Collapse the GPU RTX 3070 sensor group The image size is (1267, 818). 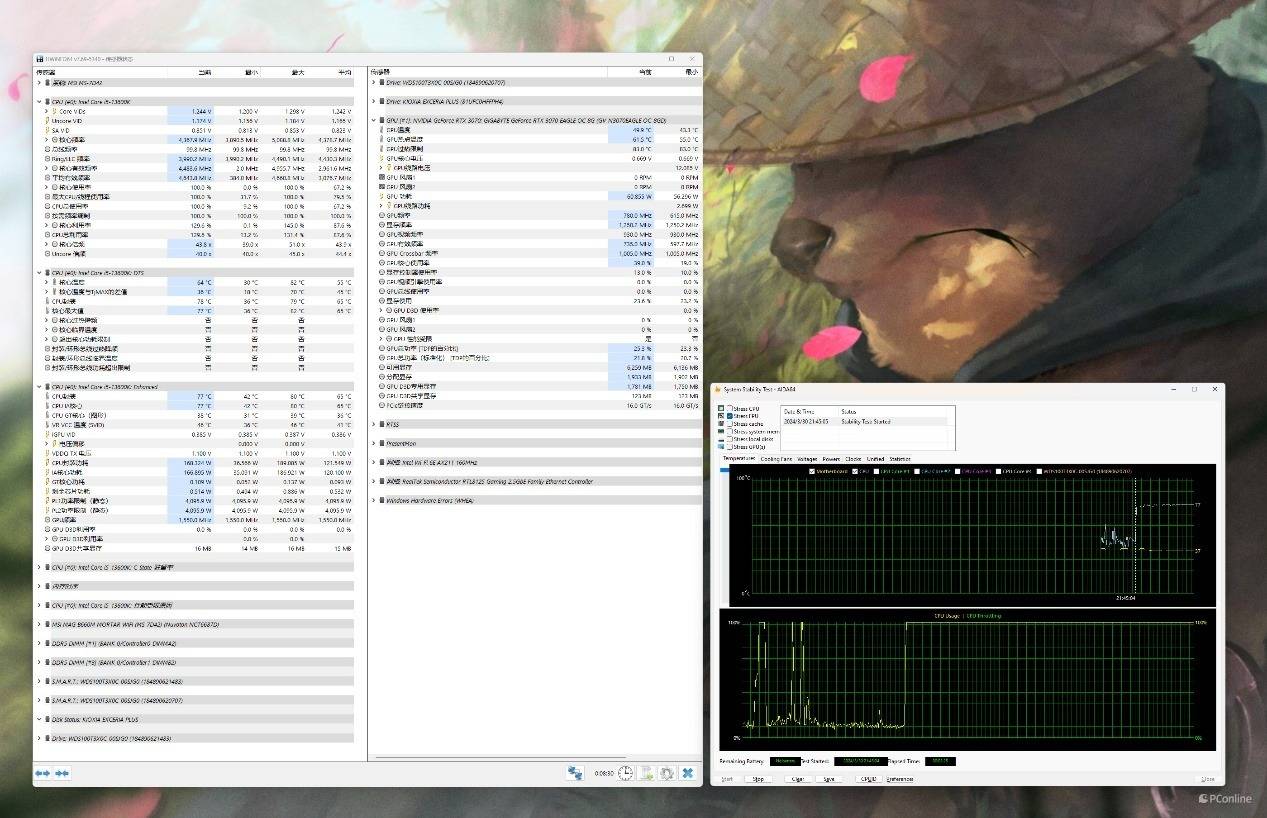click(374, 120)
